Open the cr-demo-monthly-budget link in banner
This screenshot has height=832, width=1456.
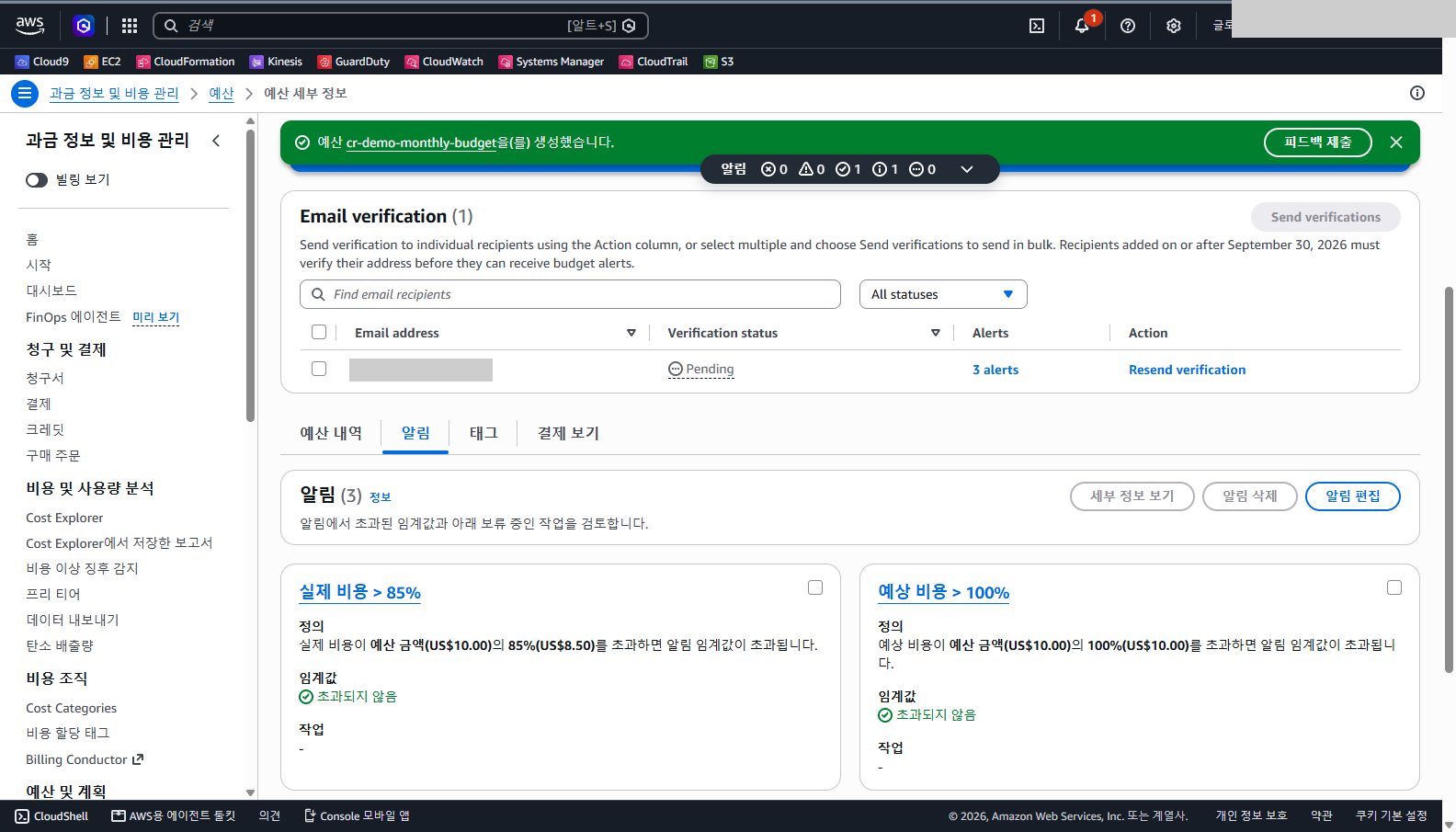click(x=421, y=142)
